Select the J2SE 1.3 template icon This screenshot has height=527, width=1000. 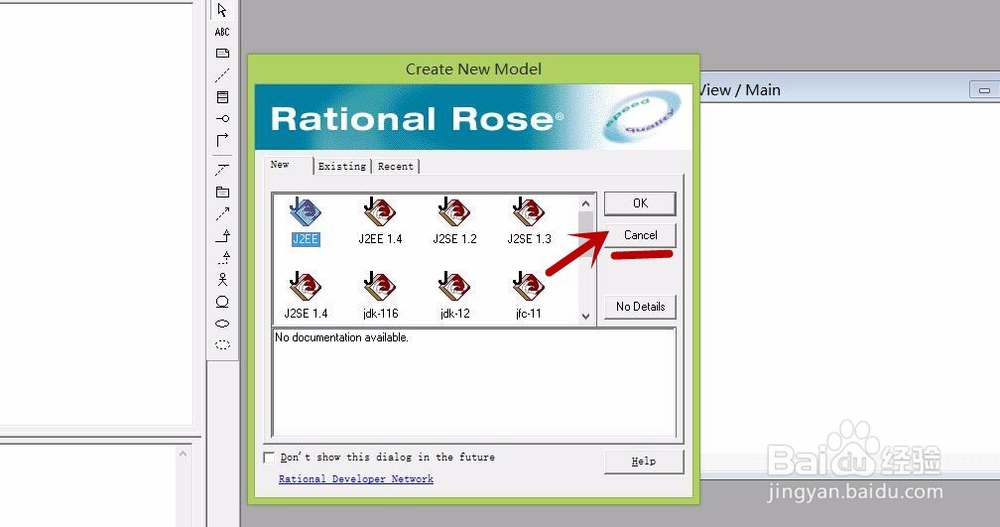point(529,221)
